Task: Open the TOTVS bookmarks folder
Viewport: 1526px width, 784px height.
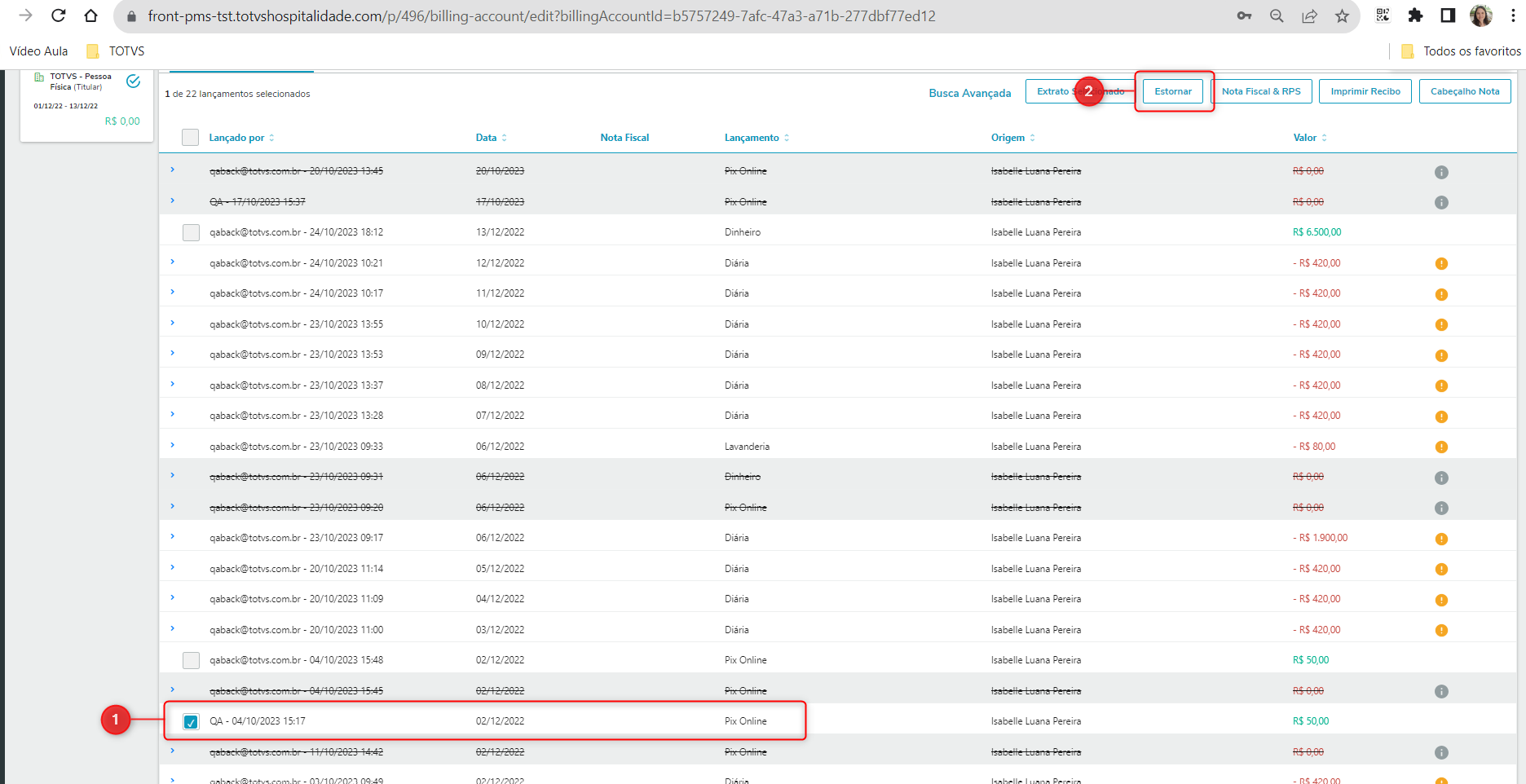Action: tap(116, 51)
